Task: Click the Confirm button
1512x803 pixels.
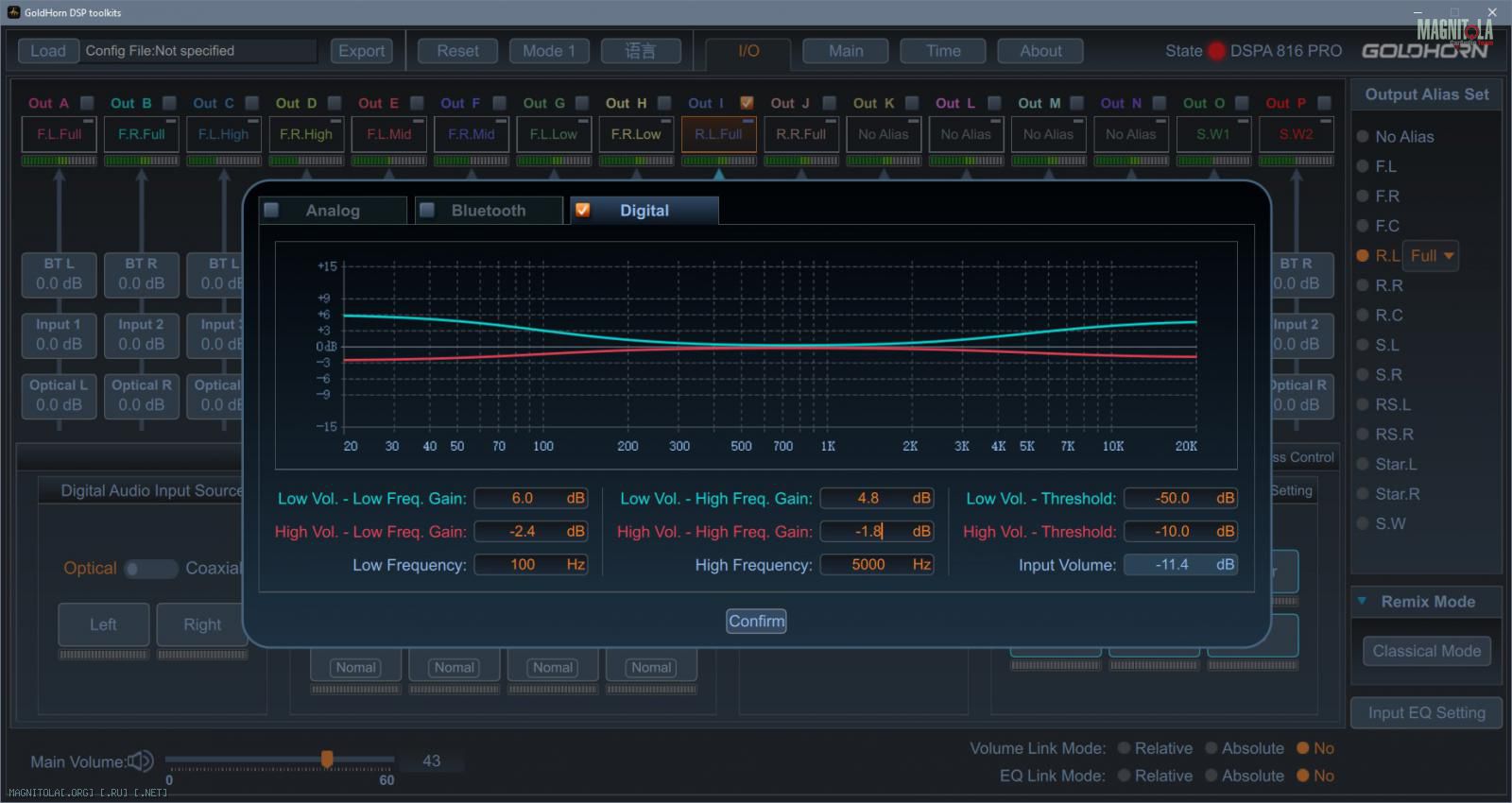Action: (756, 621)
